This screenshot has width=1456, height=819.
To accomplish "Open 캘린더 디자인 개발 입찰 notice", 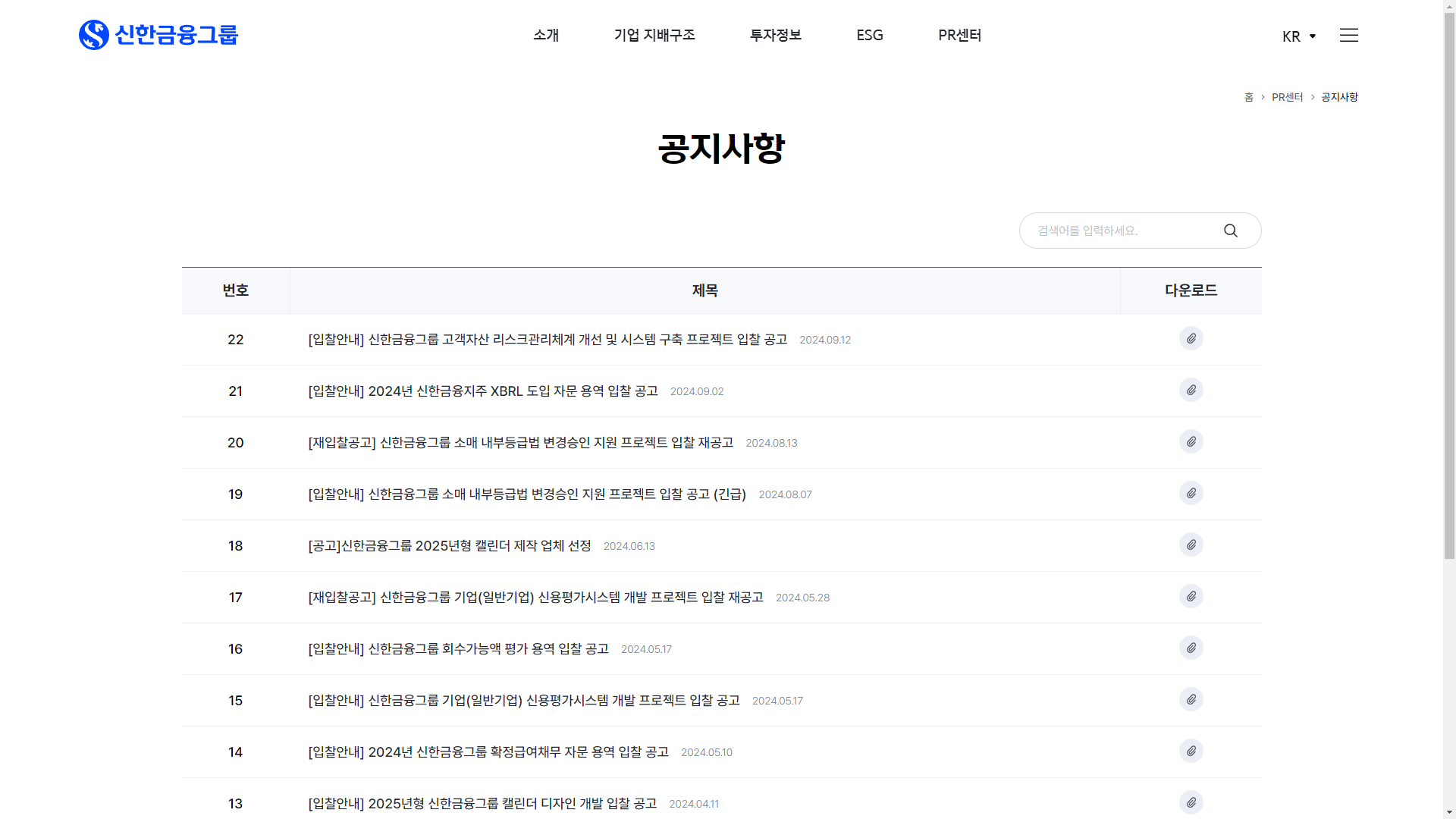I will pyautogui.click(x=482, y=804).
